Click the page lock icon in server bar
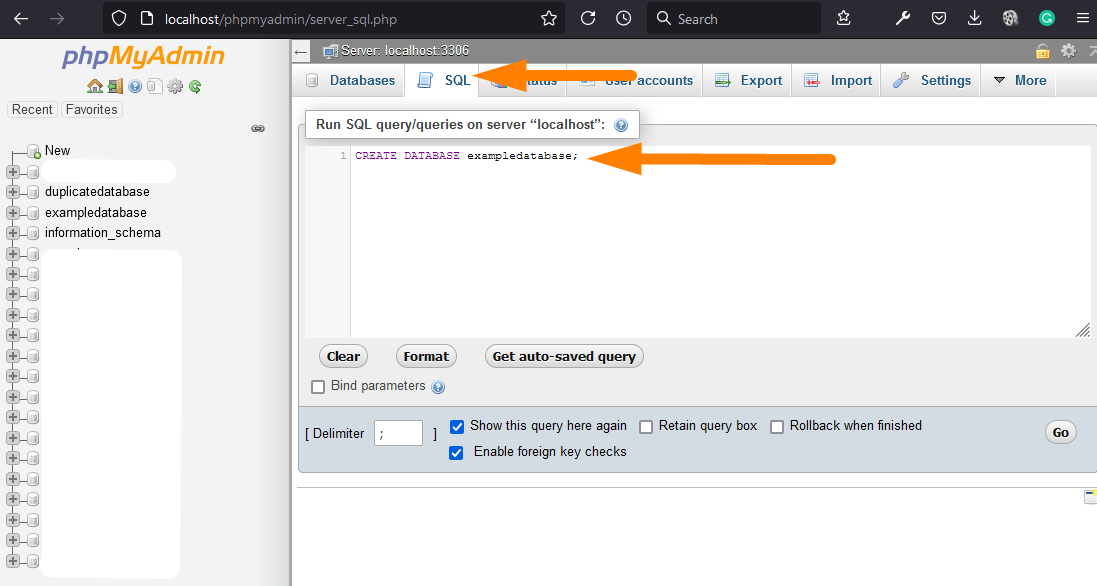This screenshot has height=586, width=1097. pos(1042,51)
